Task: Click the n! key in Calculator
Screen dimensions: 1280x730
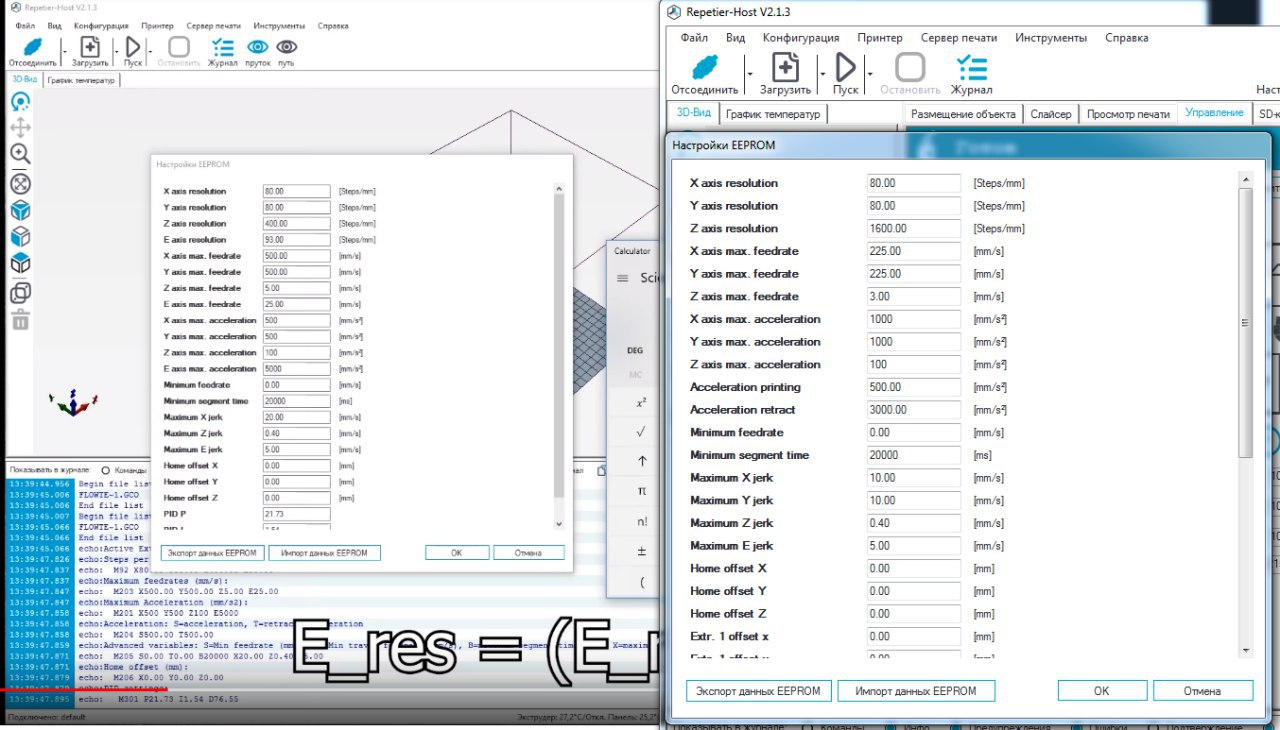Action: (x=642, y=521)
